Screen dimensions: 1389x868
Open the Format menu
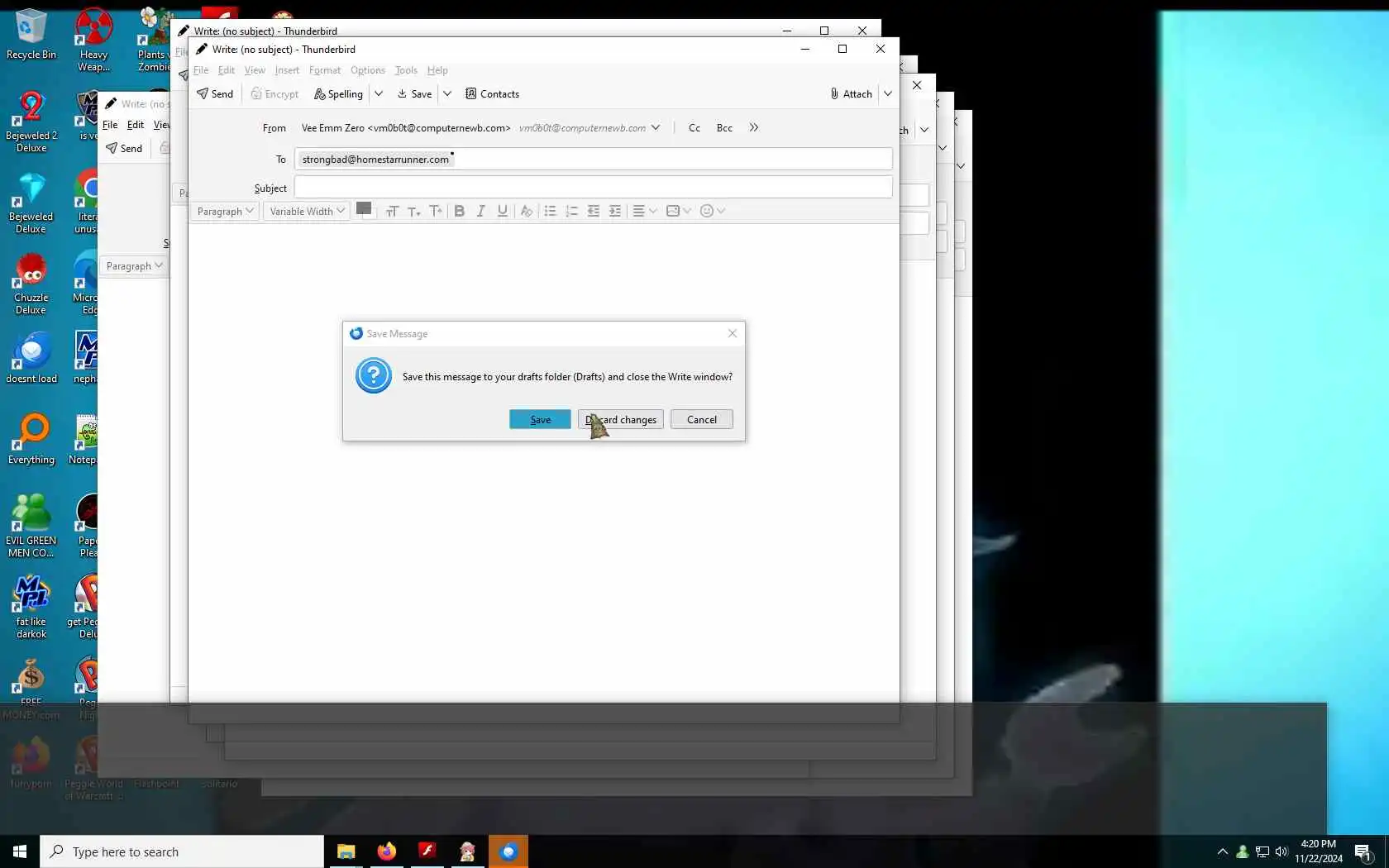click(325, 70)
